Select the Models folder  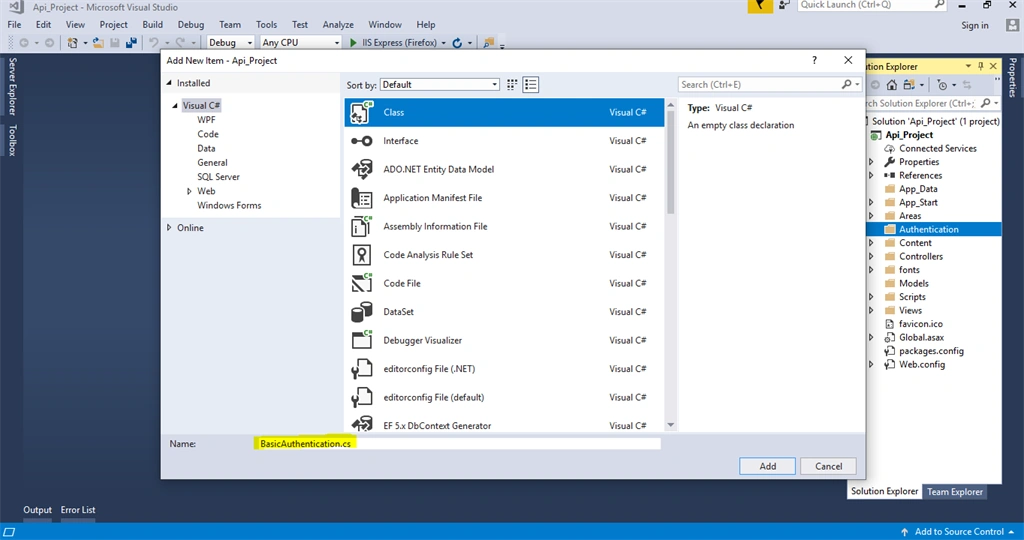click(913, 283)
